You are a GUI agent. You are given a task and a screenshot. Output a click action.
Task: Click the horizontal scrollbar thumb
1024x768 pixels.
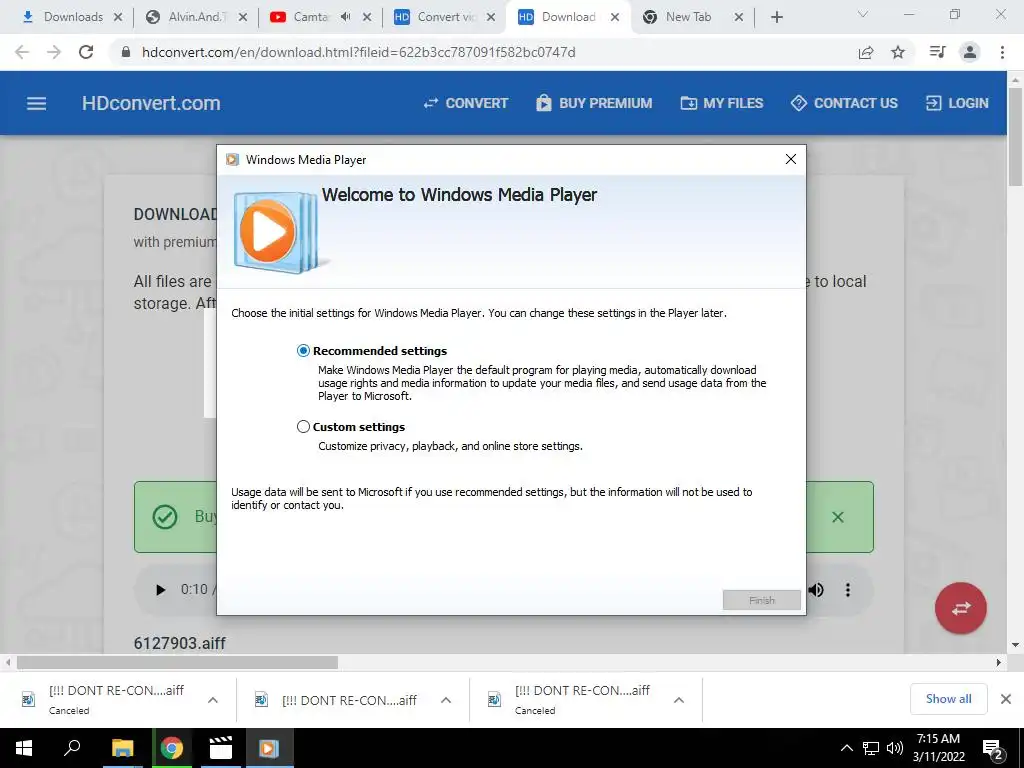pos(177,662)
